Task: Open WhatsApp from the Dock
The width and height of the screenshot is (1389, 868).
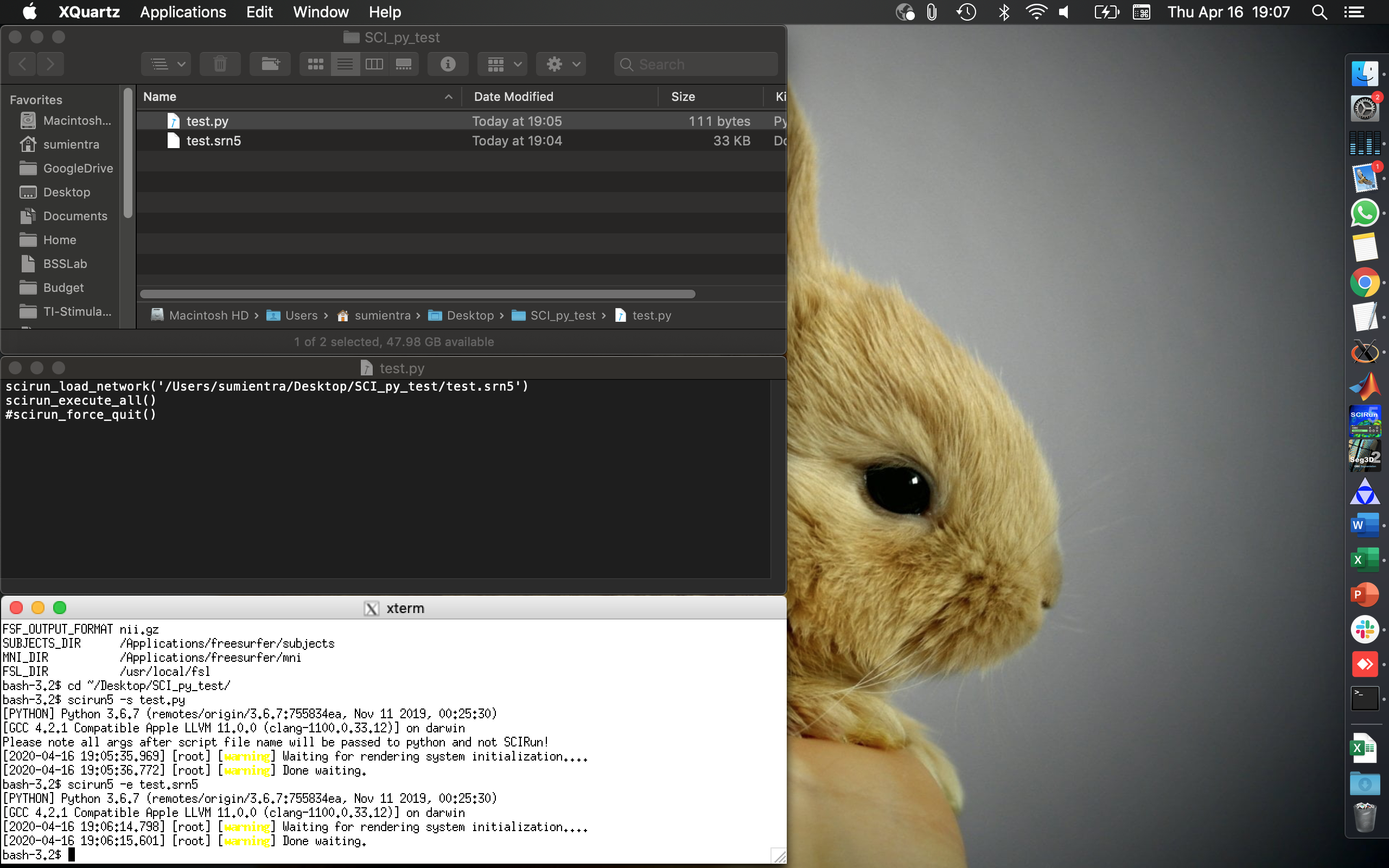Action: pos(1366,213)
